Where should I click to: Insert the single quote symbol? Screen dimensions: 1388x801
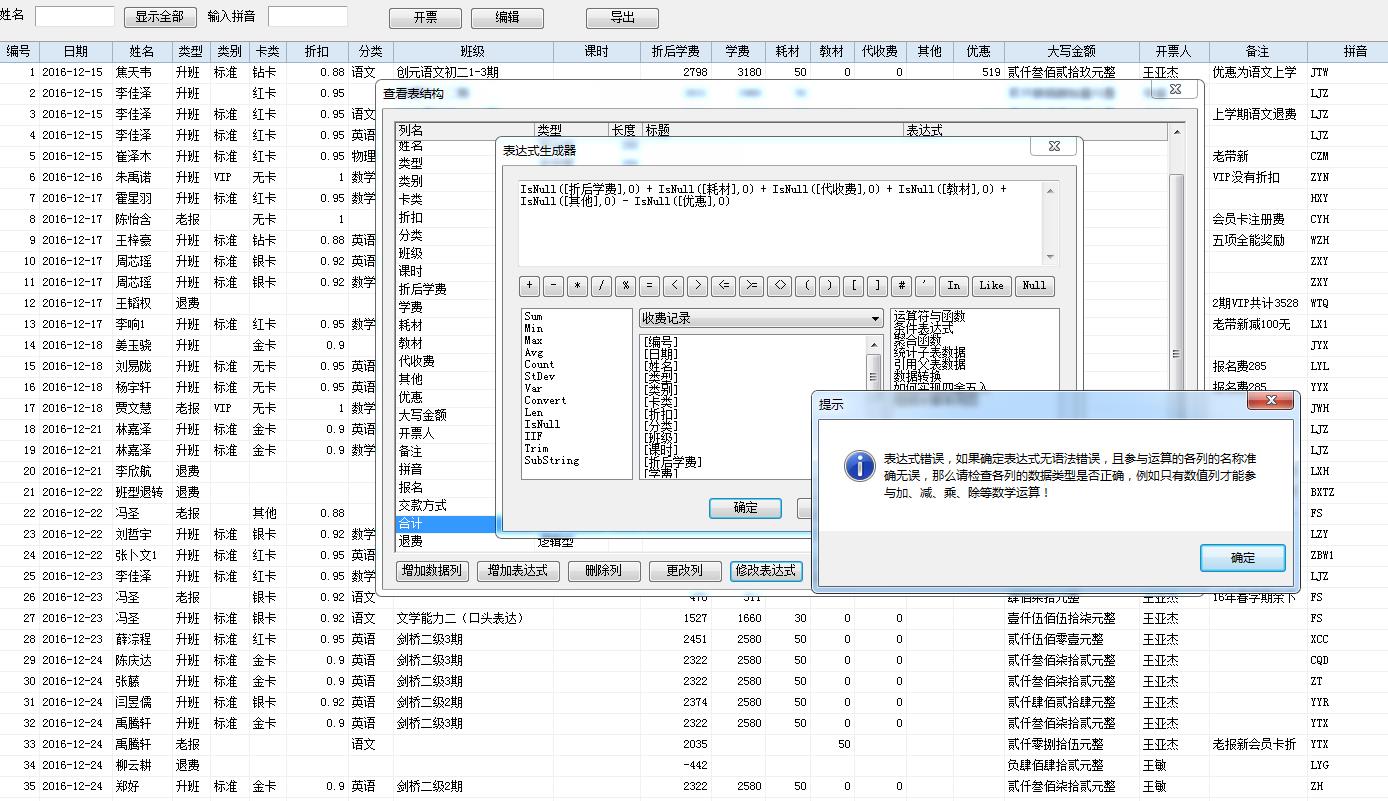926,286
